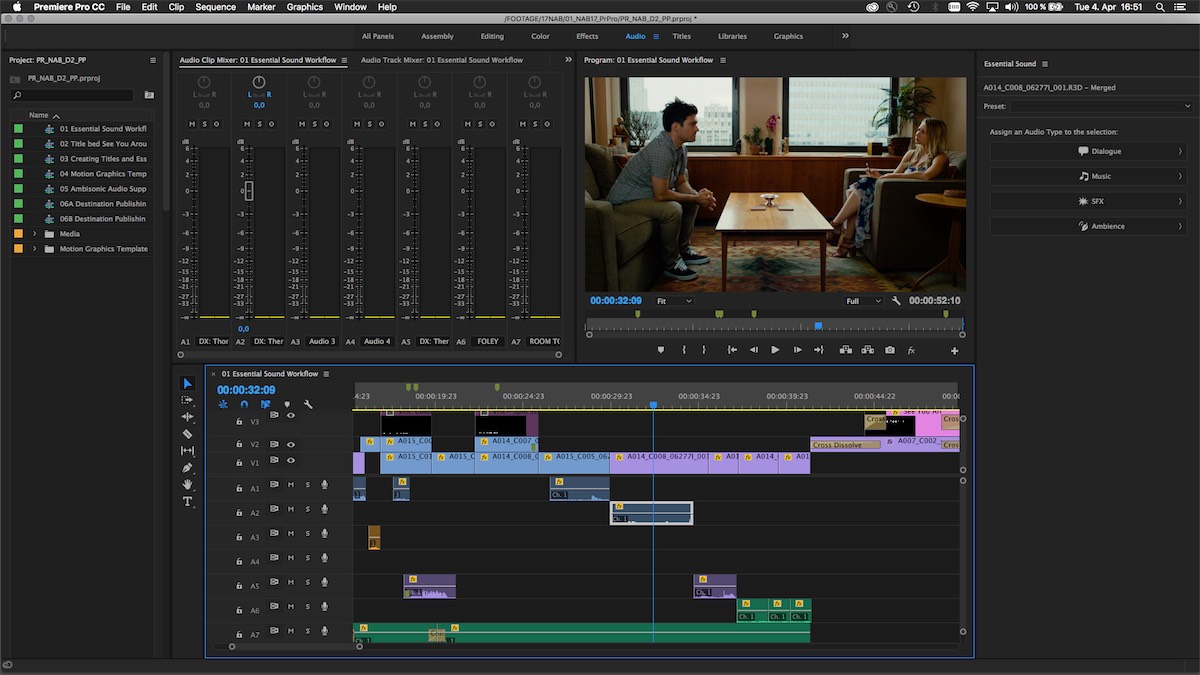Pick the Type tool in the tools panel

click(187, 501)
